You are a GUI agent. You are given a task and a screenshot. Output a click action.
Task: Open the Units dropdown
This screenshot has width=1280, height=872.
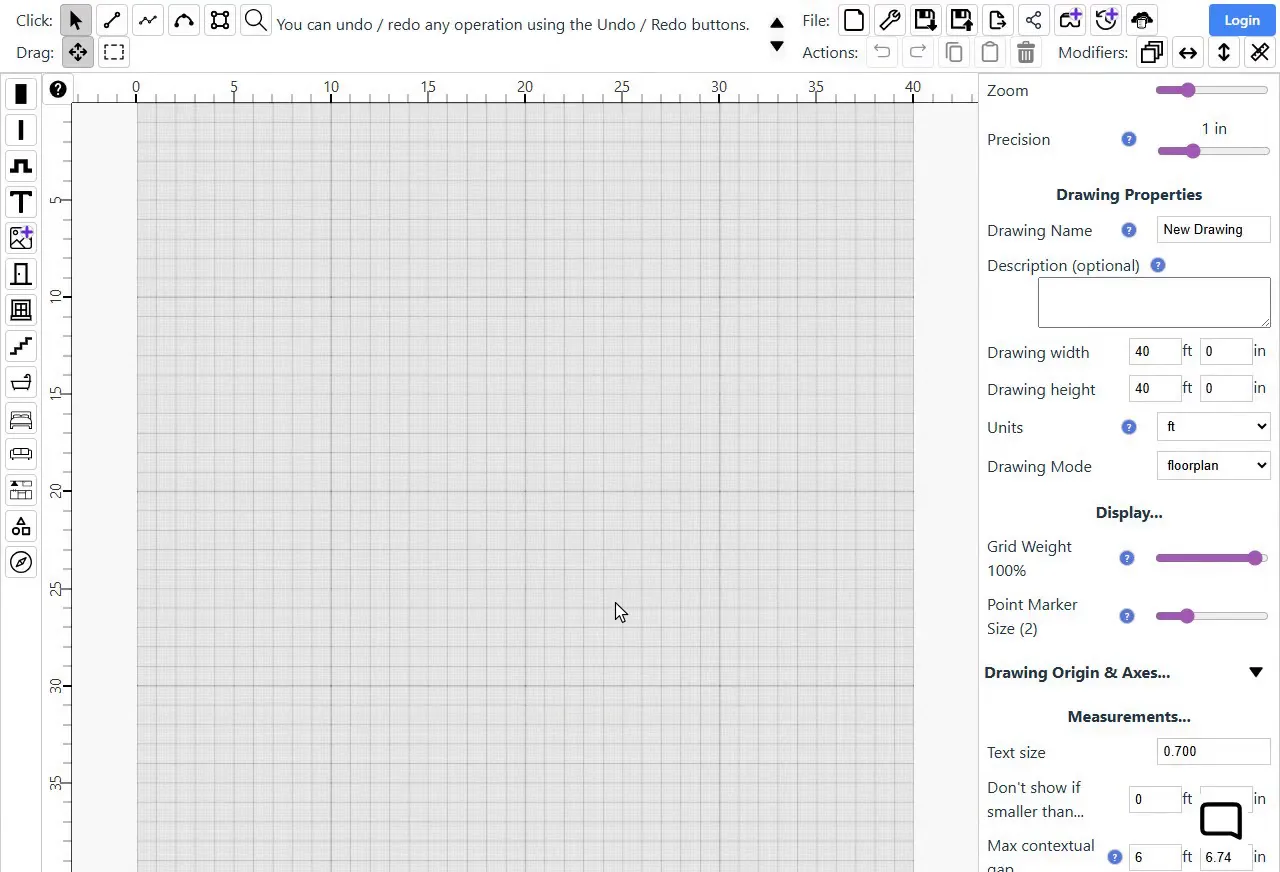tap(1213, 426)
